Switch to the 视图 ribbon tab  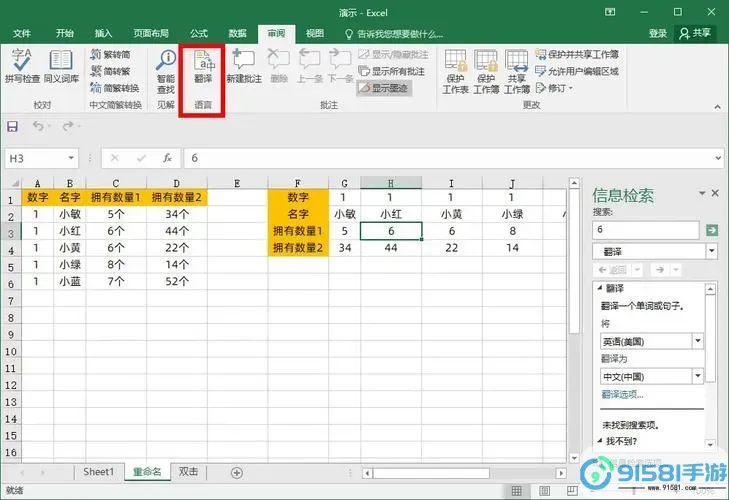pos(315,33)
